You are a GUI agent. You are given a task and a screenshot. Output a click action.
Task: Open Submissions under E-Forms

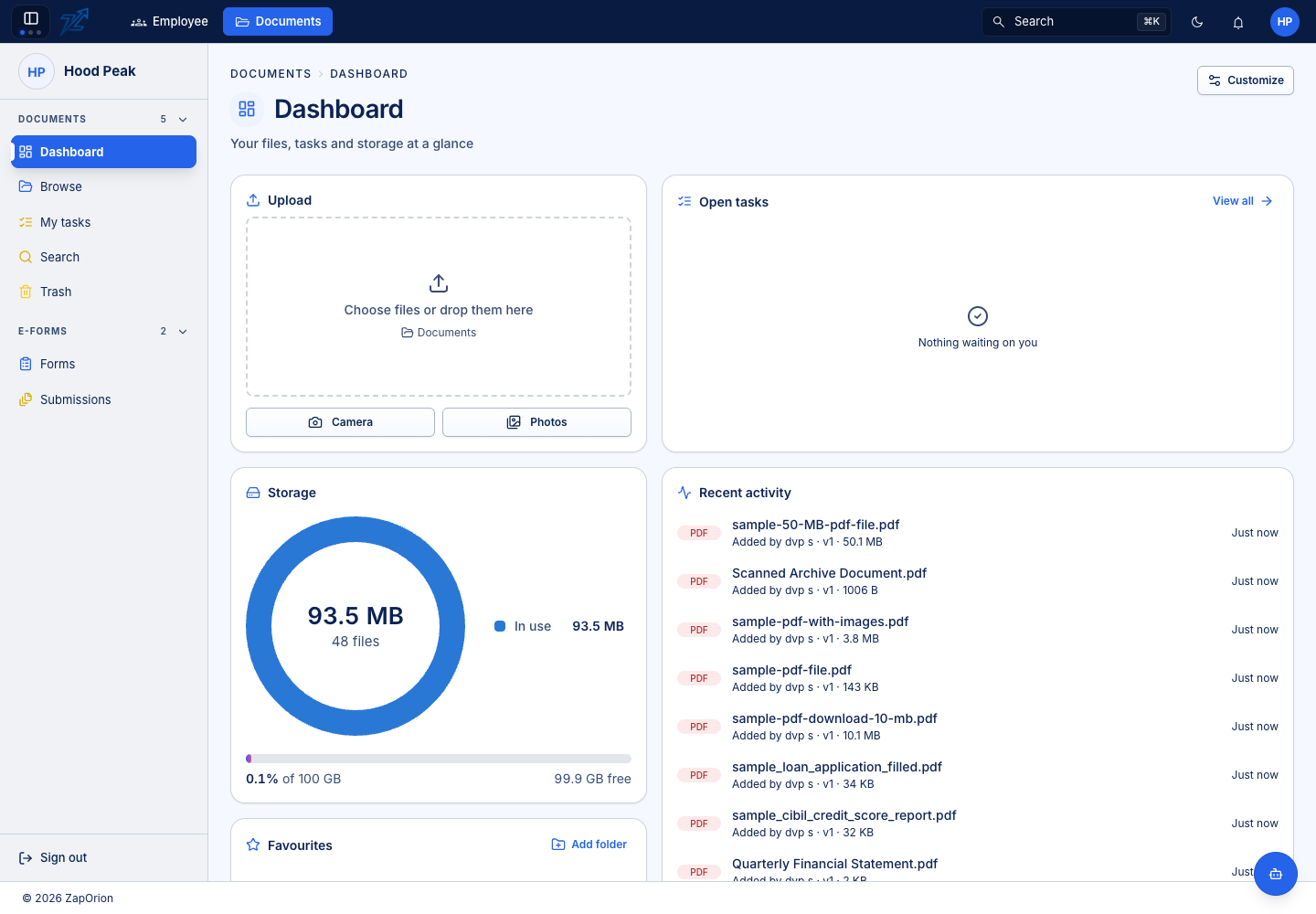click(x=104, y=399)
